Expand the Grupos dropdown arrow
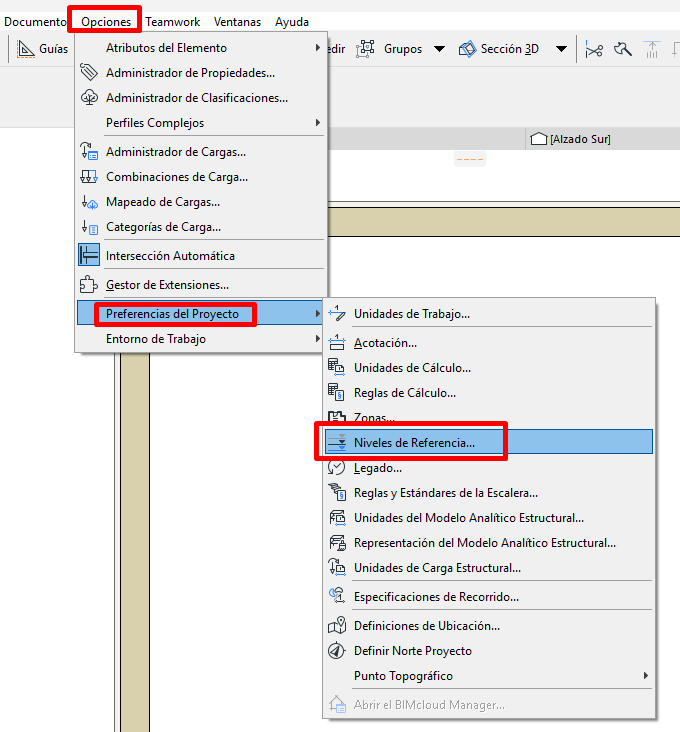 coord(440,48)
